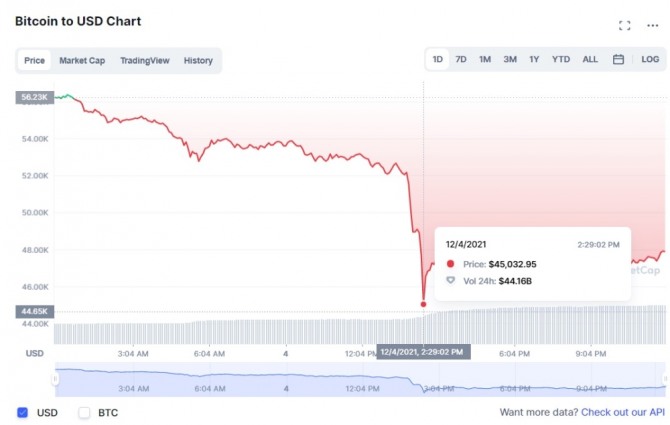This screenshot has width=670, height=425.
Task: Select the History tab
Action: 198,61
